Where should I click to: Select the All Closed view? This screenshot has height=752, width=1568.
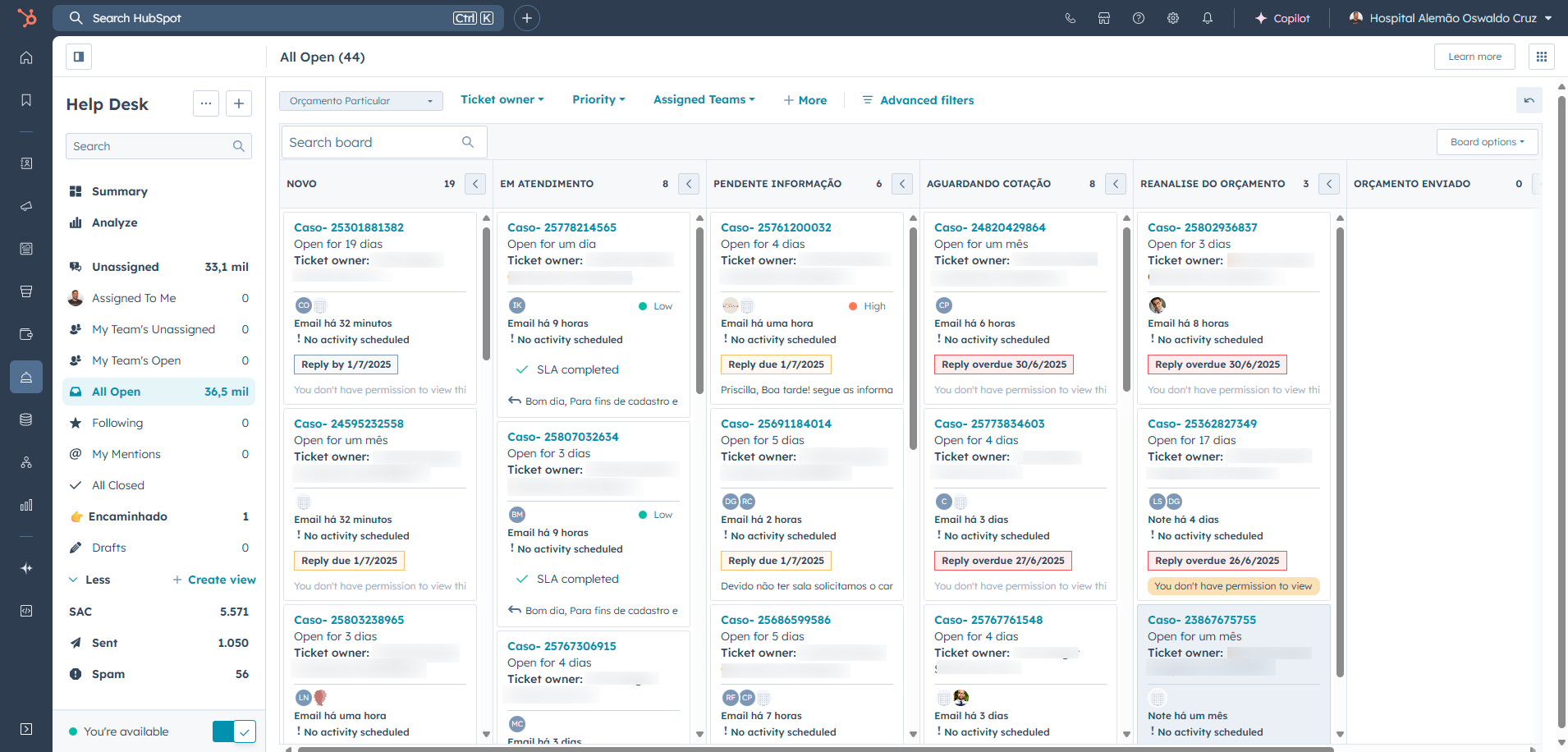117,485
